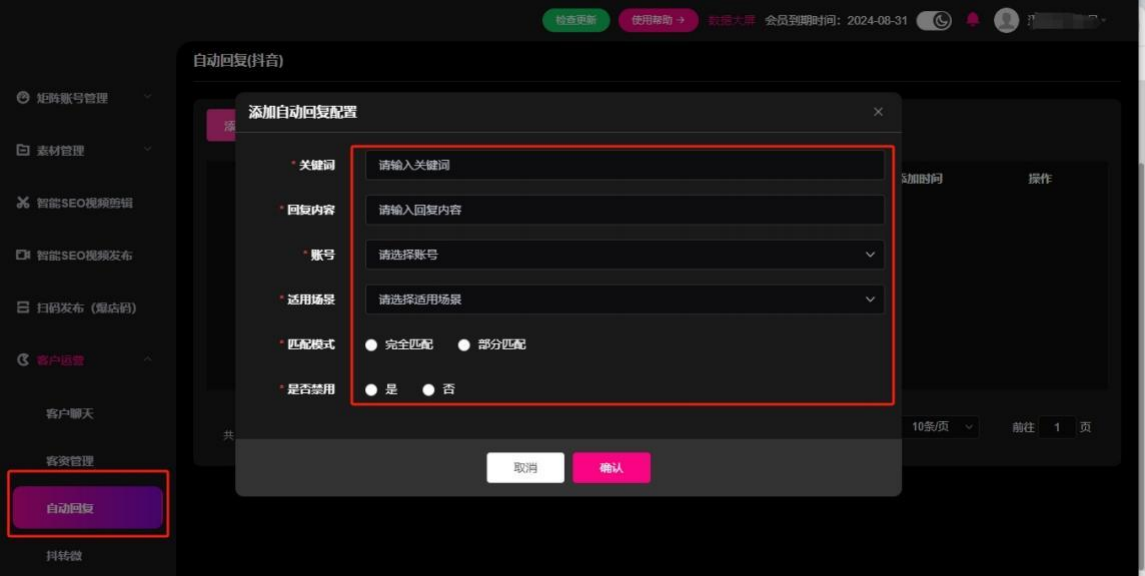This screenshot has height=576, width=1145.
Task: Select the 完全匹配 radio option
Action: pos(372,345)
